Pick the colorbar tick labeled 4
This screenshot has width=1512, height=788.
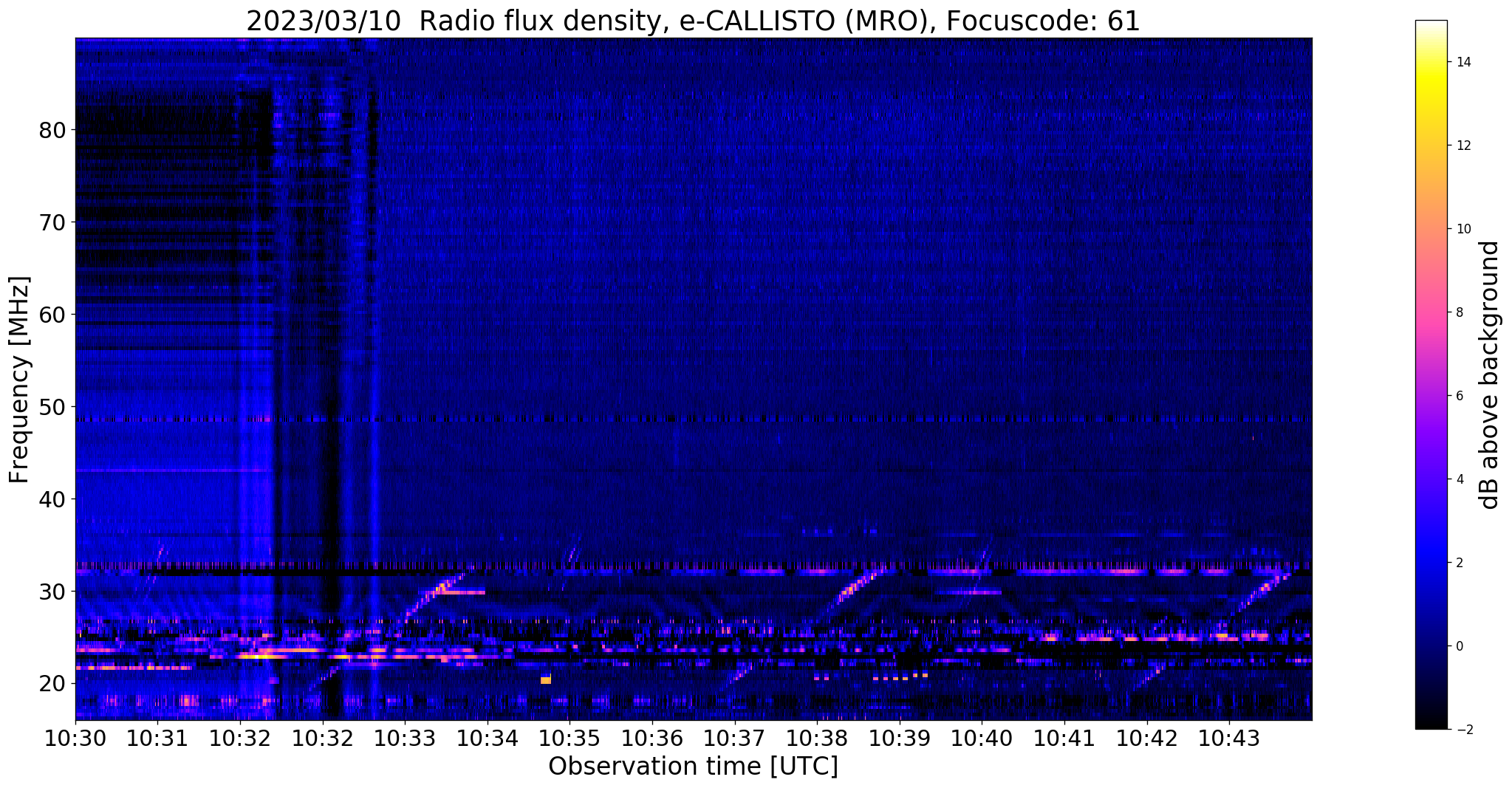(x=1460, y=479)
